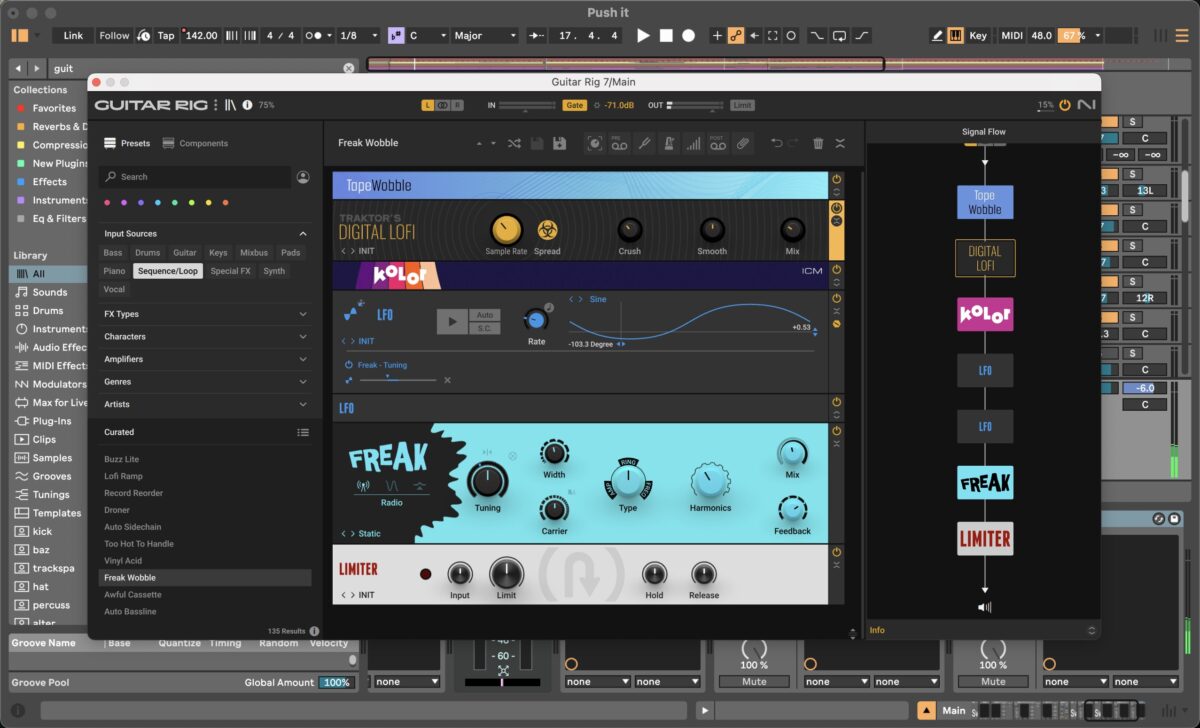Image resolution: width=1200 pixels, height=728 pixels.
Task: Select the Sequence/Loop input source tag
Action: click(x=168, y=271)
